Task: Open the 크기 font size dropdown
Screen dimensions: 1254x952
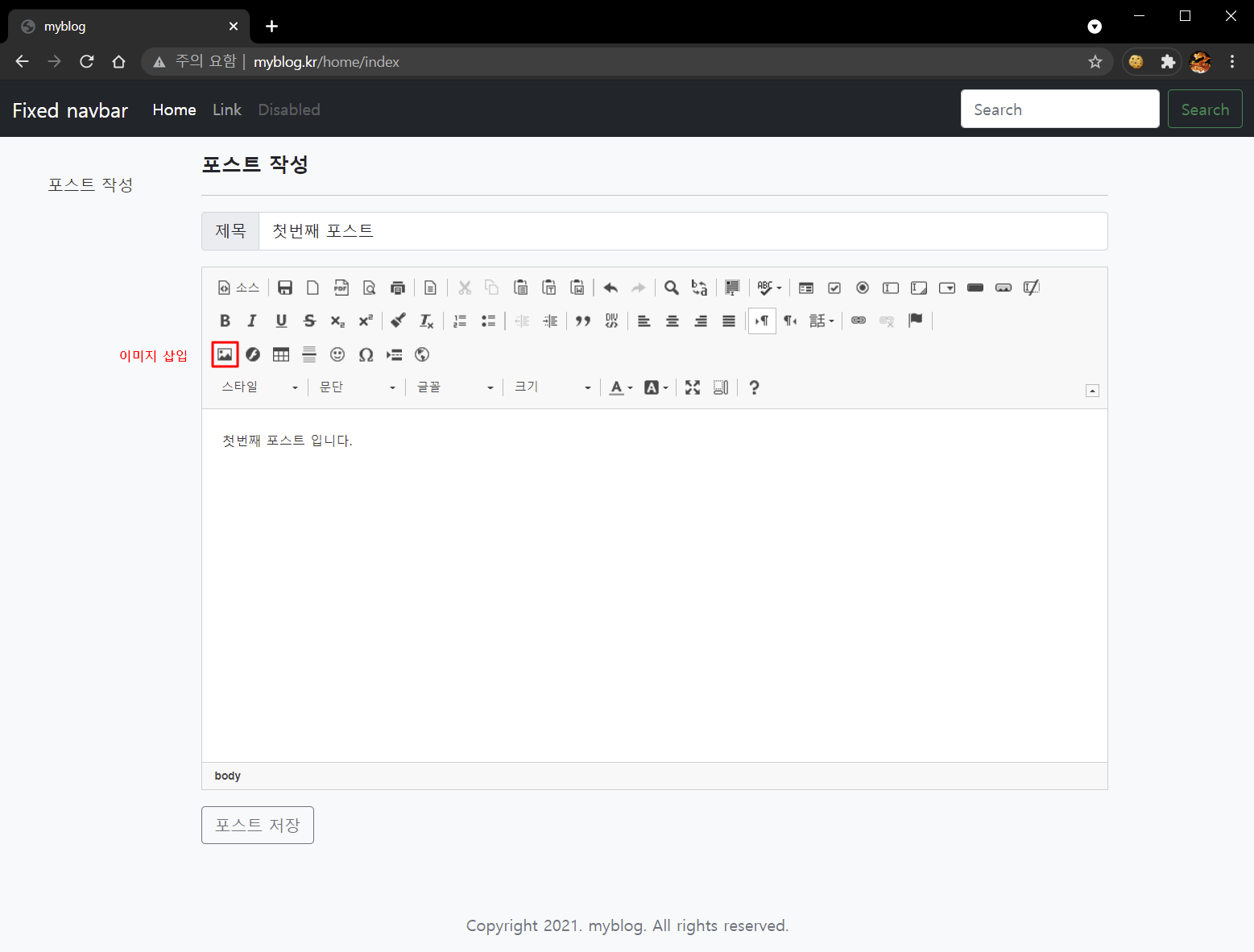Action: [553, 387]
